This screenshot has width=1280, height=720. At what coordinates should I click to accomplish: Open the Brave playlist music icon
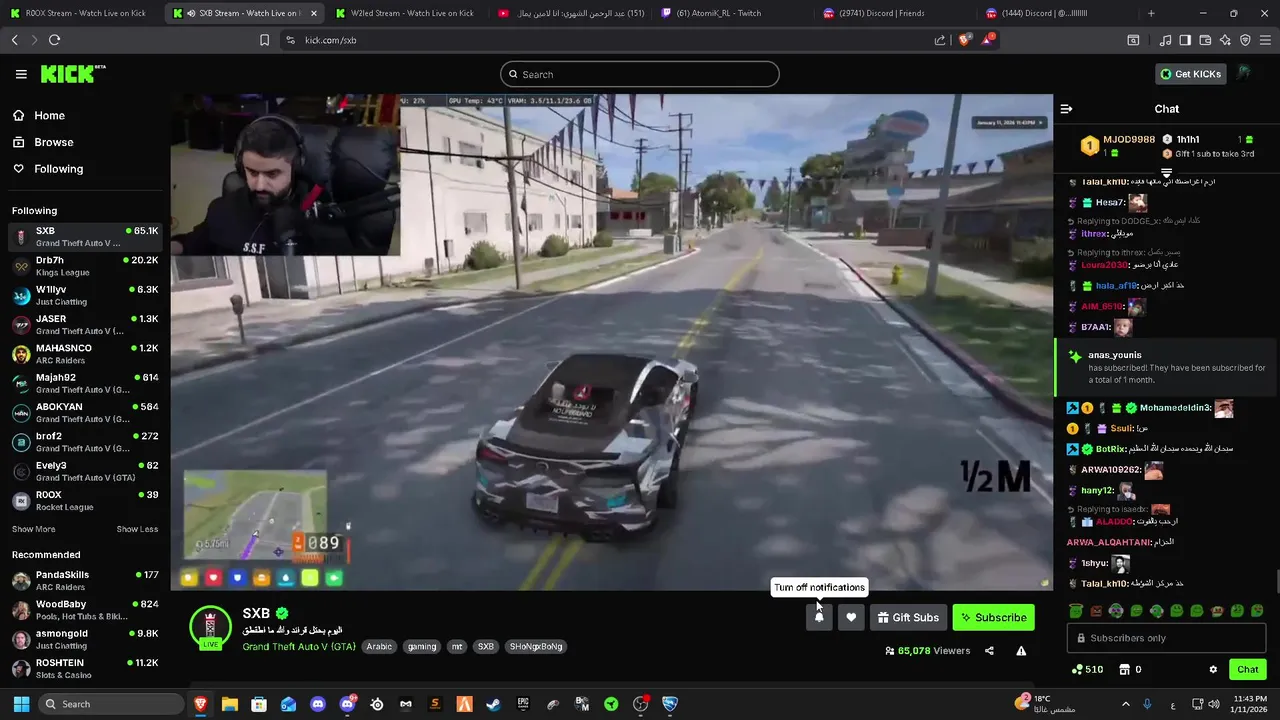click(x=1165, y=40)
